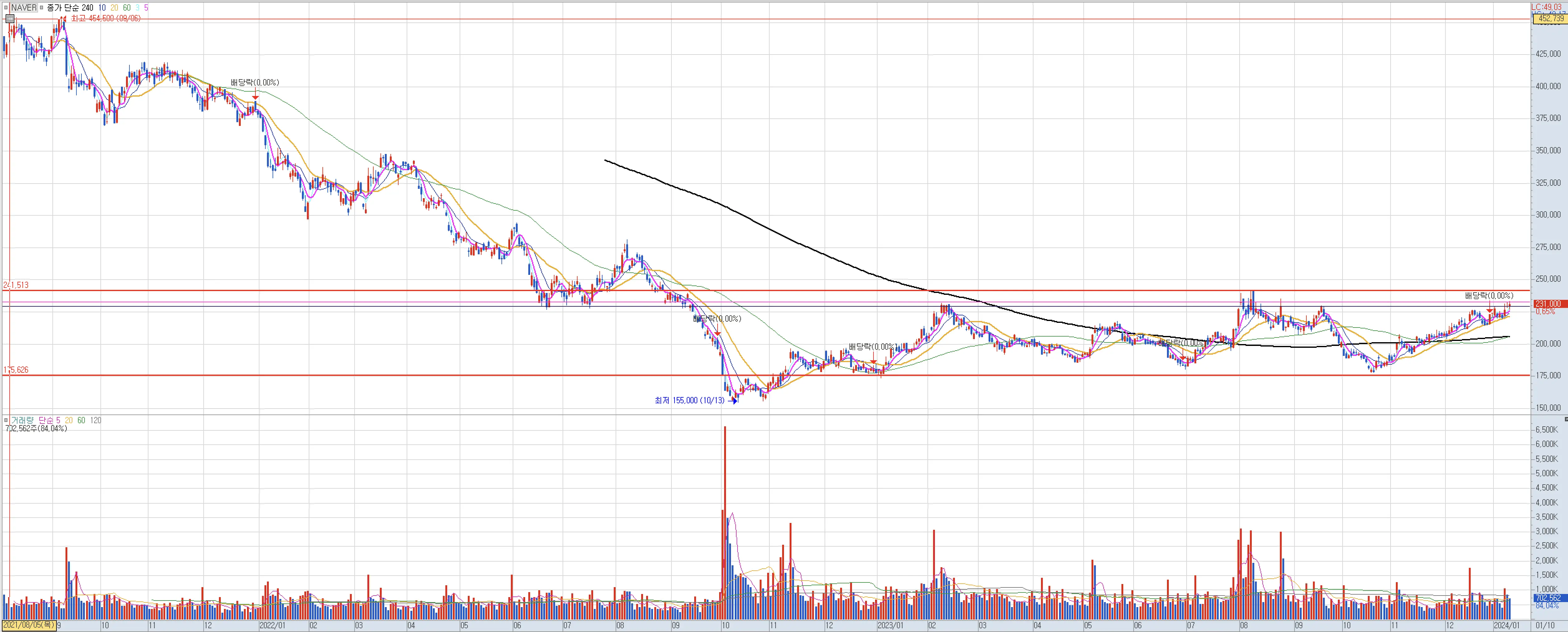Image resolution: width=1568 pixels, height=632 pixels.
Task: Click the square before 거래량 label
Action: (6, 420)
